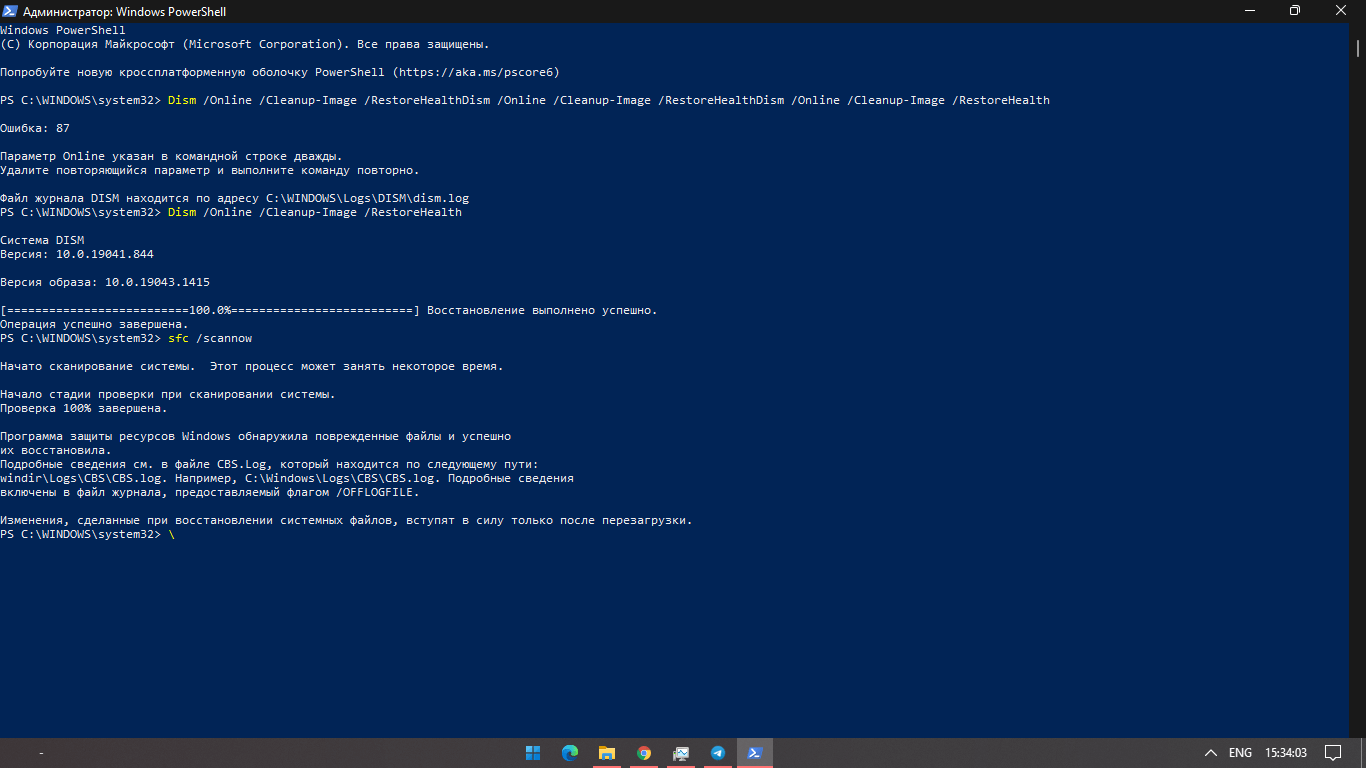Viewport: 1366px width, 768px height.
Task: Open the Windows Start menu
Action: [x=533, y=753]
